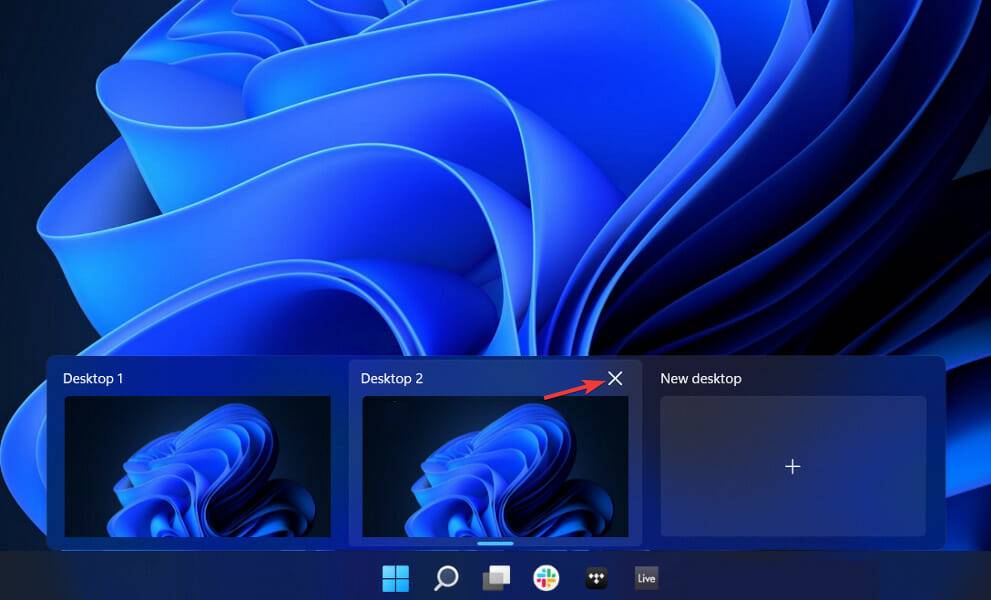Click the Task View taskbar icon
Viewport: 991px width, 600px height.
click(x=496, y=578)
